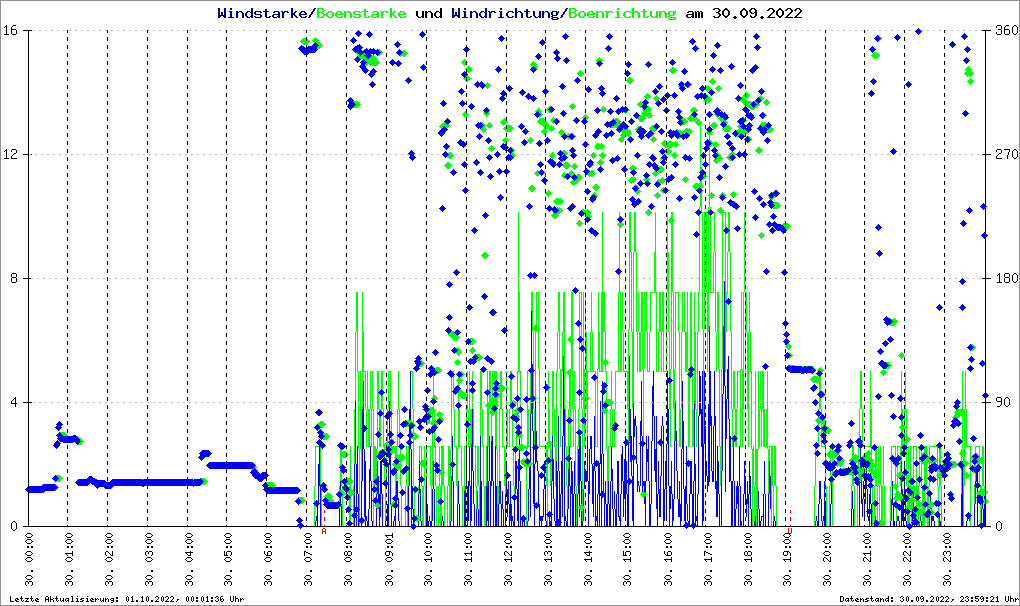Click the 'Letzte Aktualisierung' timestamp footer
Image resolution: width=1020 pixels, height=606 pixels.
click(x=127, y=599)
